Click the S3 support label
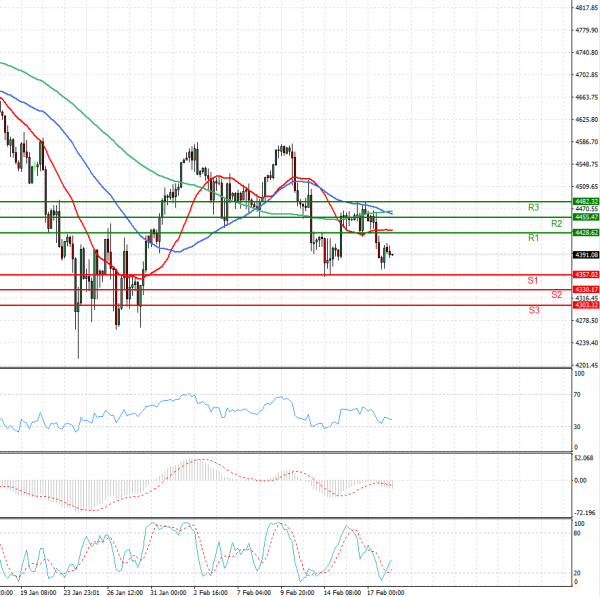 [x=534, y=310]
